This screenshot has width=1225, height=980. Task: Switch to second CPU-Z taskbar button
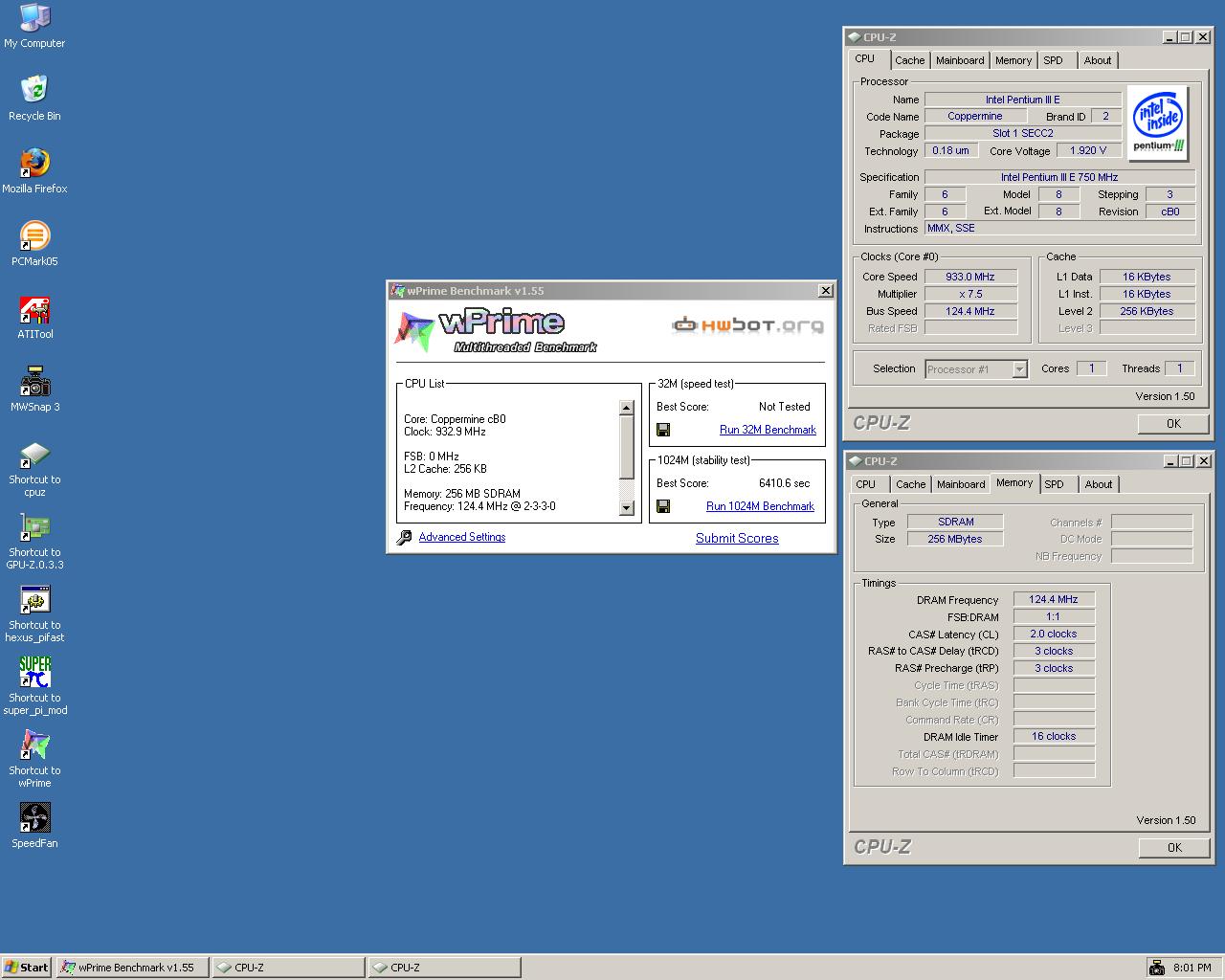445,968
